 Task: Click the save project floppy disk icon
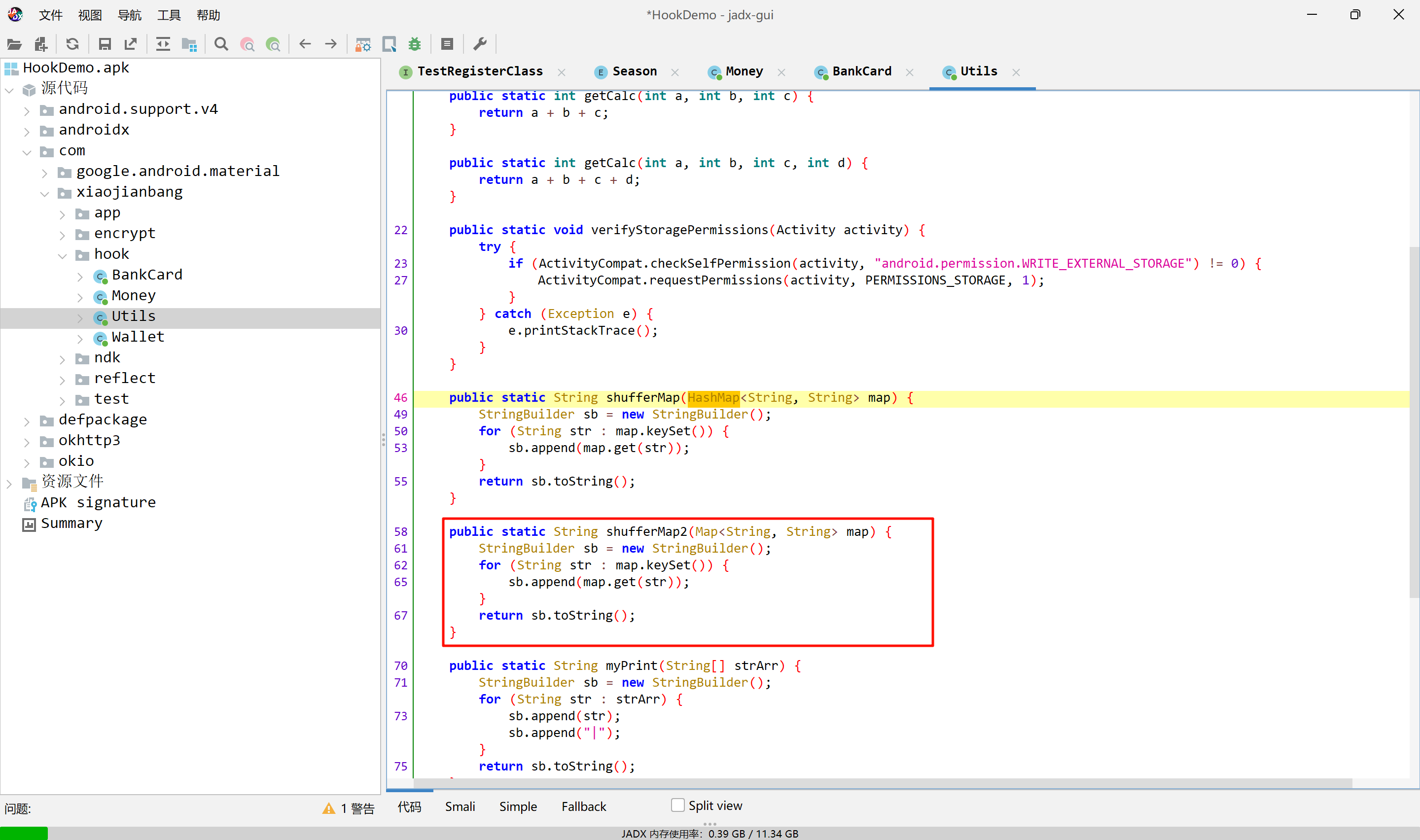click(105, 44)
